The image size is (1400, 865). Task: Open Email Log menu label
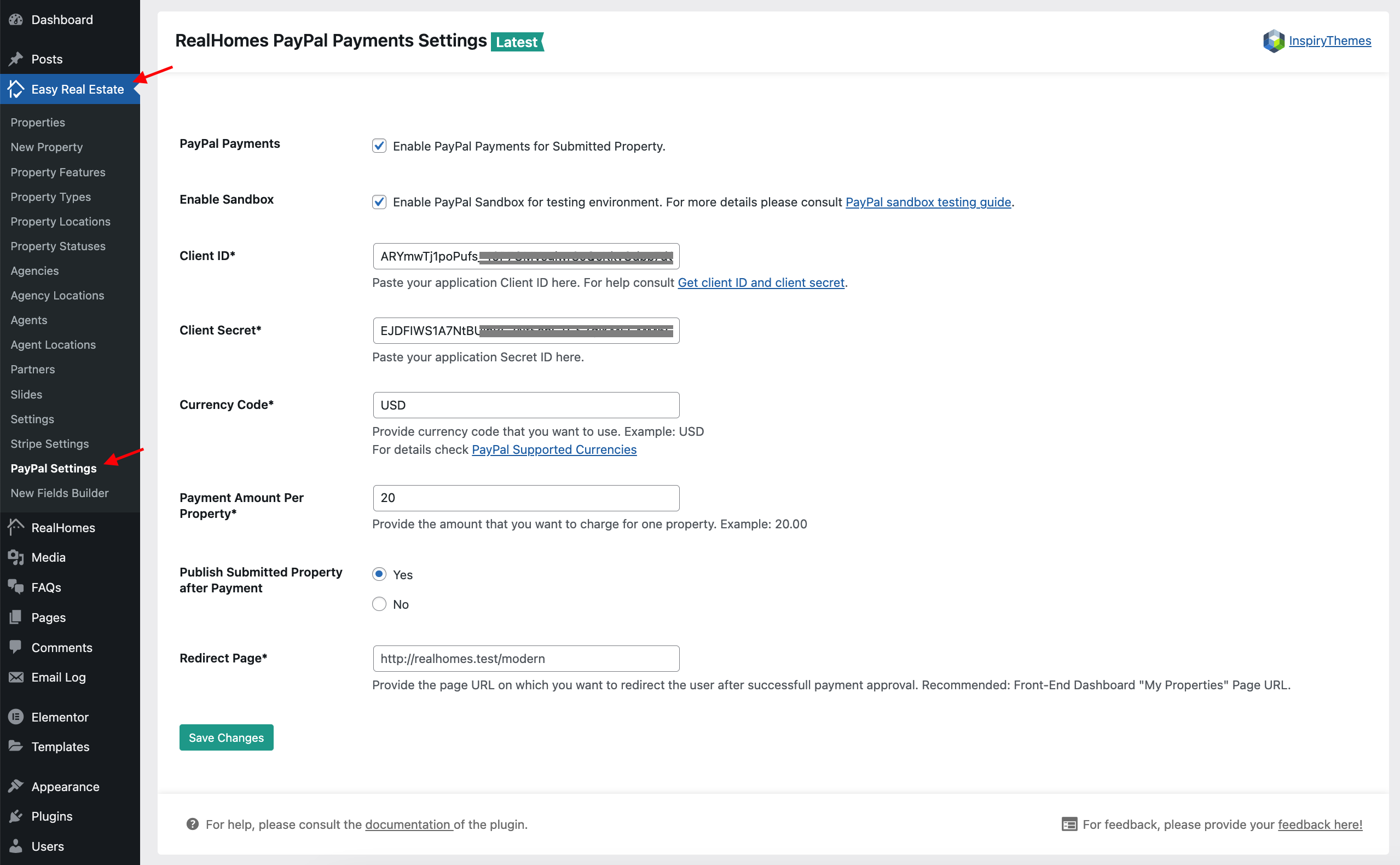[x=59, y=677]
